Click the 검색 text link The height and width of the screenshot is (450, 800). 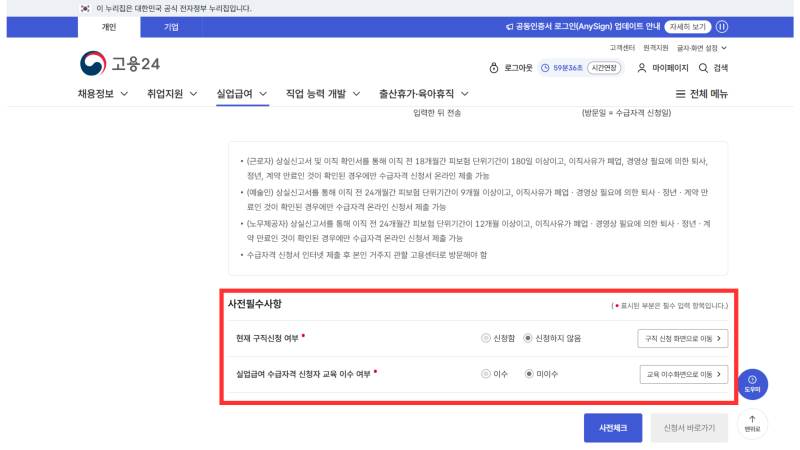[x=720, y=68]
